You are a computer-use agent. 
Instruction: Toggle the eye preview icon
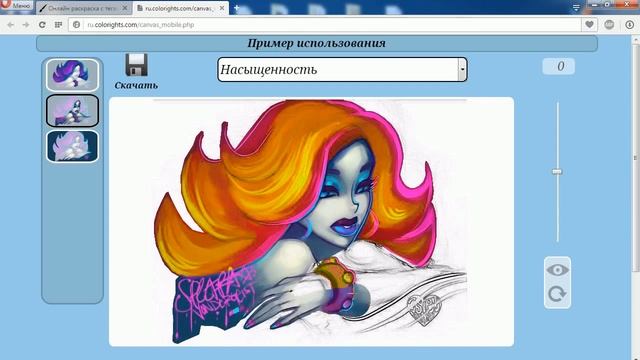coord(557,270)
